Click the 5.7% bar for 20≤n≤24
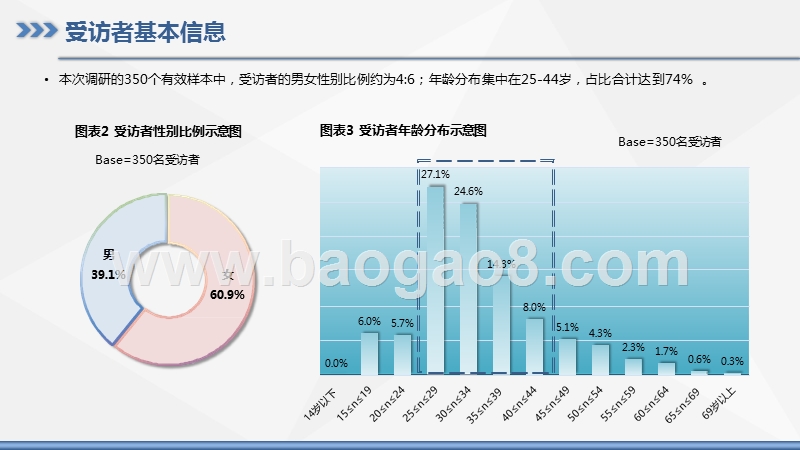The width and height of the screenshot is (800, 450). pyautogui.click(x=403, y=355)
